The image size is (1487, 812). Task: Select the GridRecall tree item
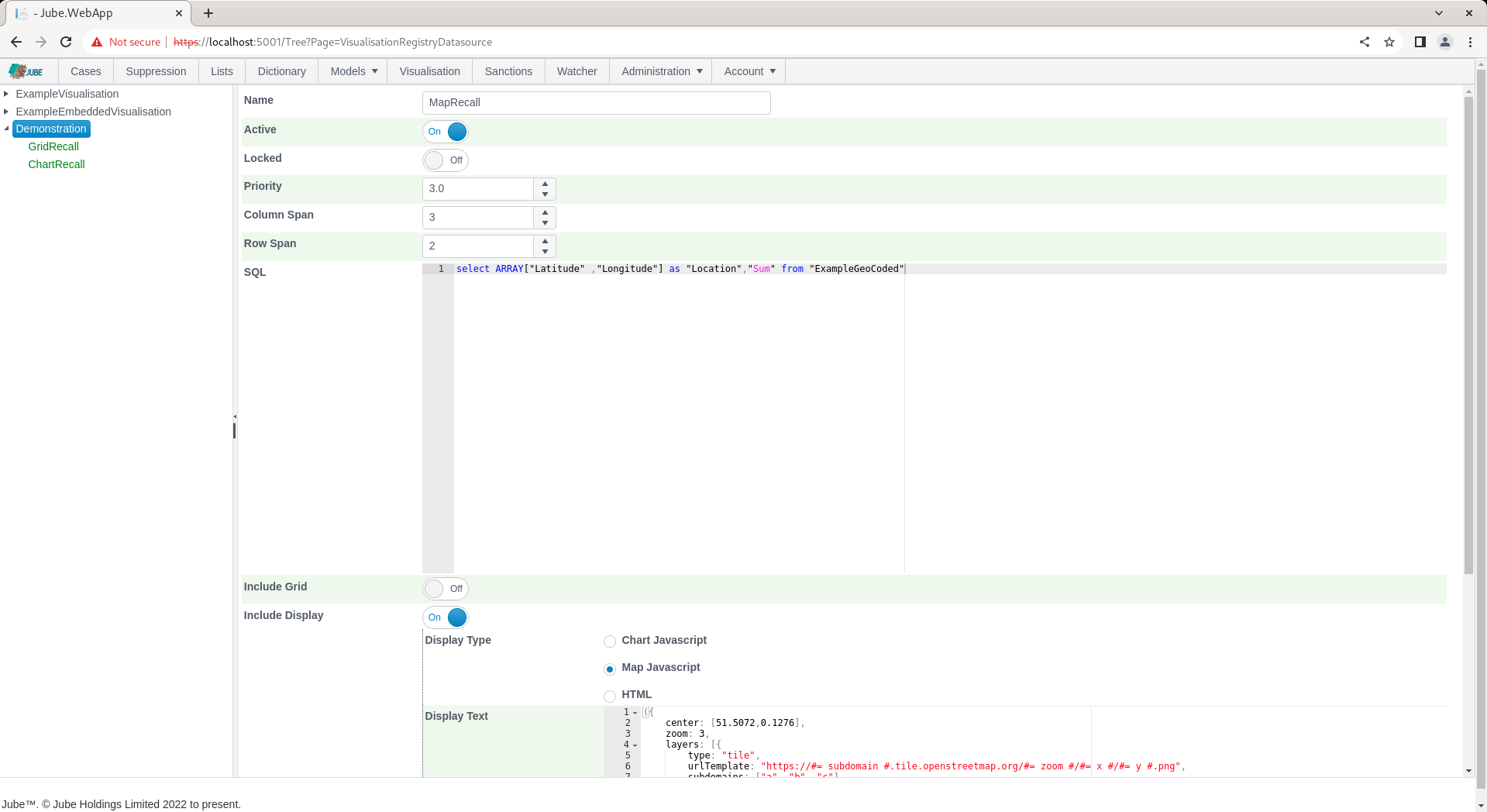(x=53, y=146)
